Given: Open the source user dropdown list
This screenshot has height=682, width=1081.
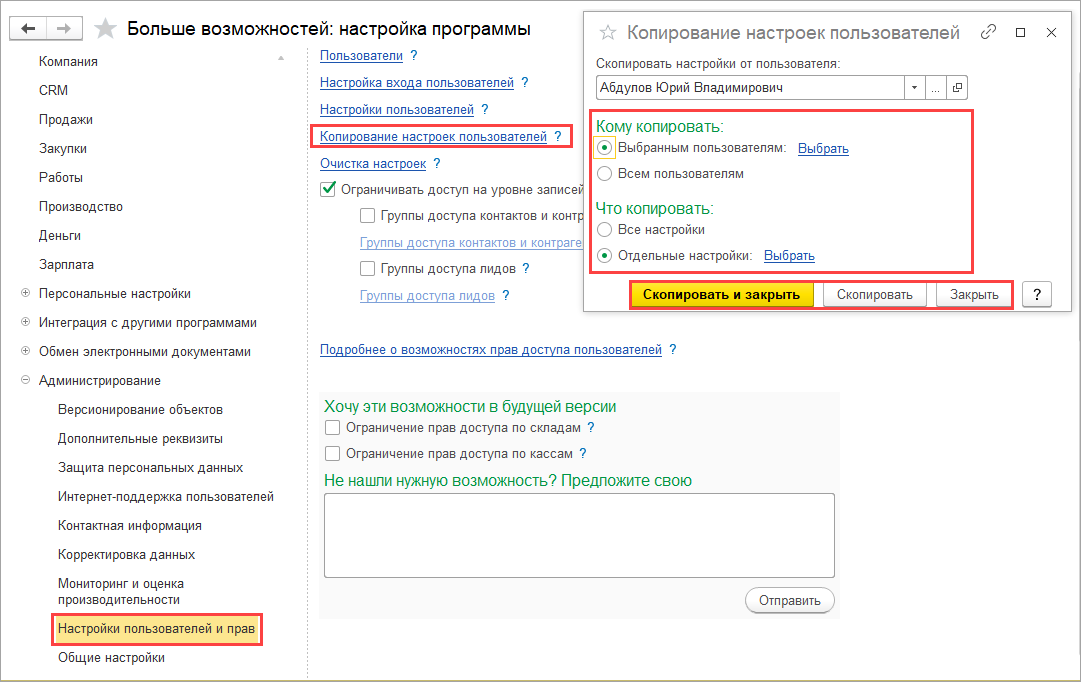Looking at the screenshot, I should [914, 88].
